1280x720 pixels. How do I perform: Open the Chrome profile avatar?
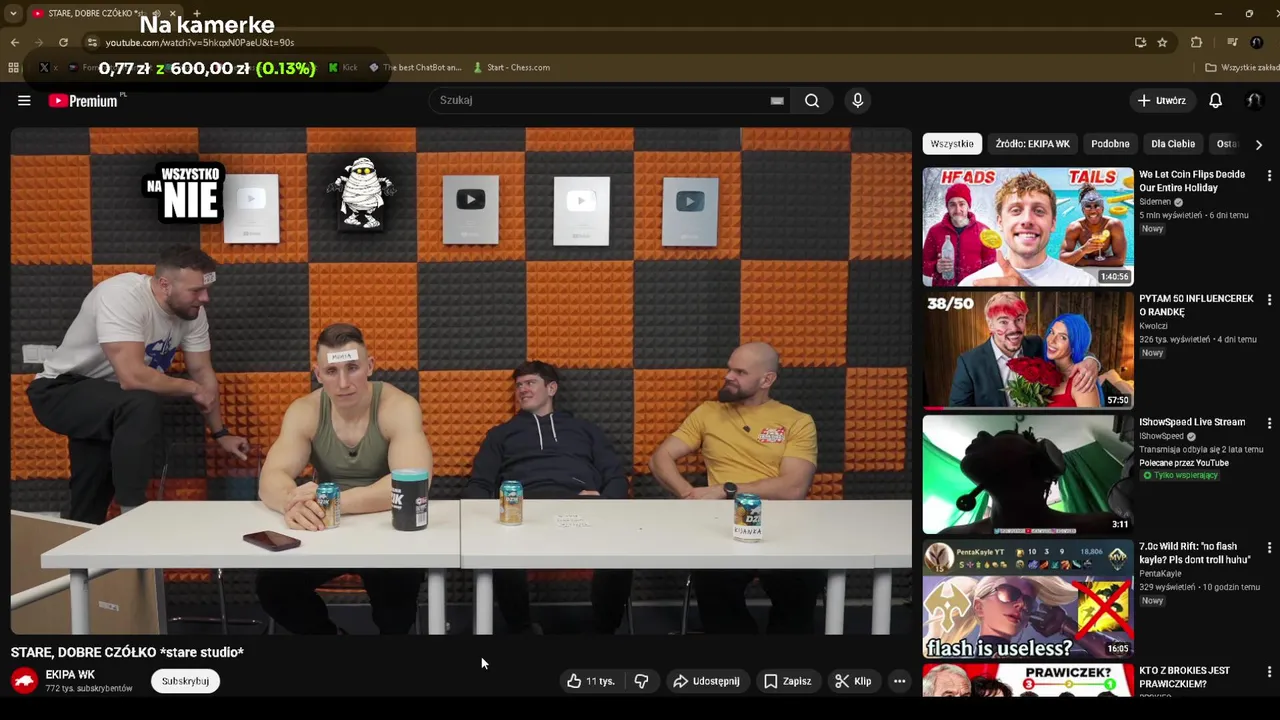[1257, 42]
